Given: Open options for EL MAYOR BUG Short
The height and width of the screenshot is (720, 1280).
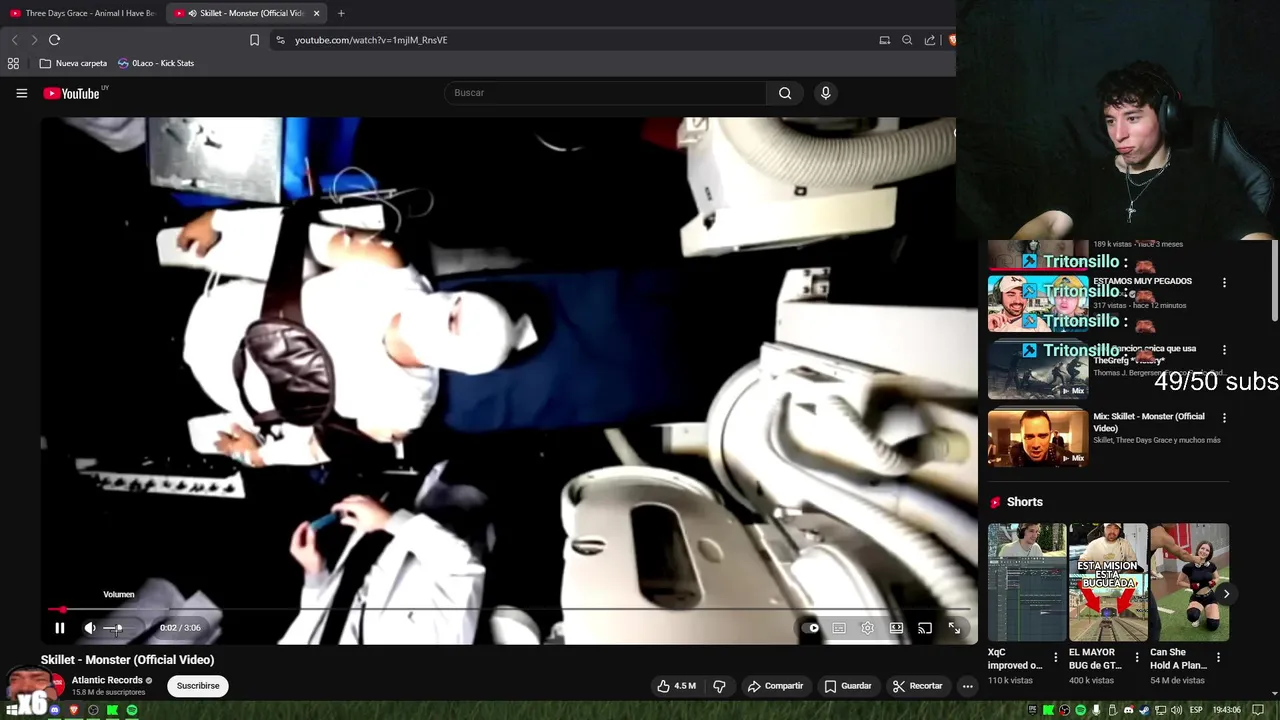Looking at the screenshot, I should (x=1136, y=658).
